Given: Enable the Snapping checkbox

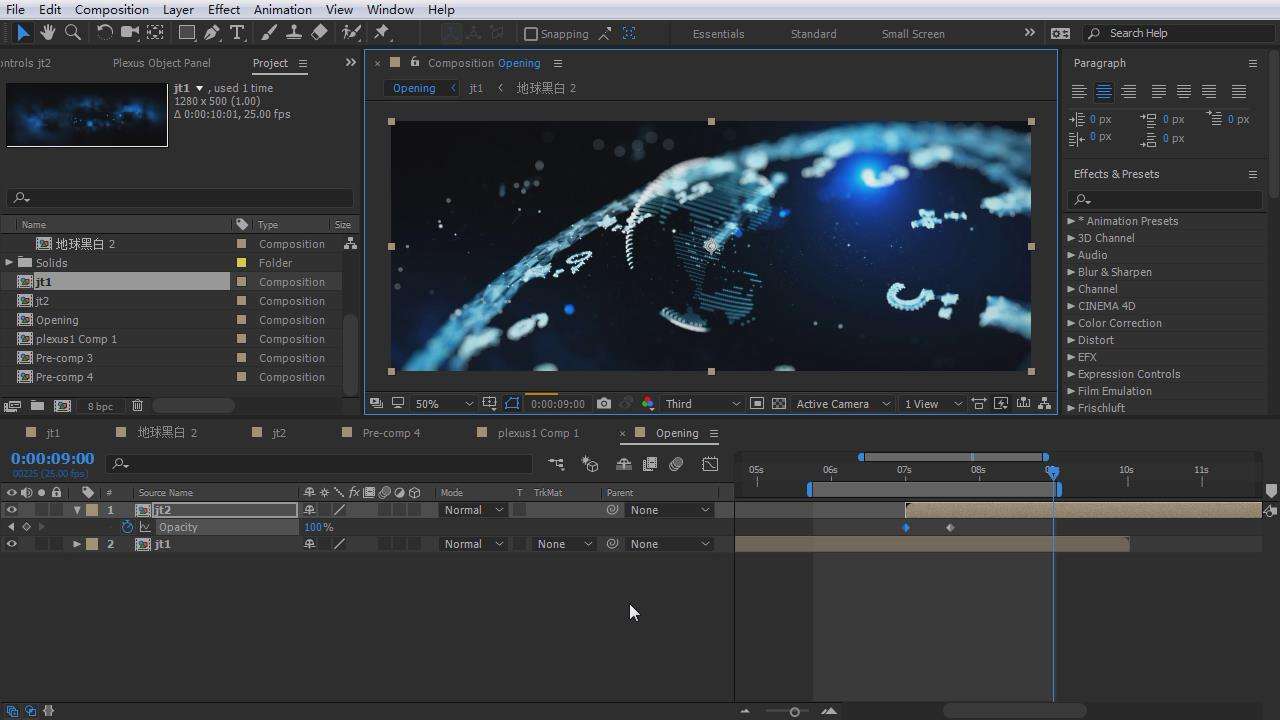Looking at the screenshot, I should [x=531, y=34].
